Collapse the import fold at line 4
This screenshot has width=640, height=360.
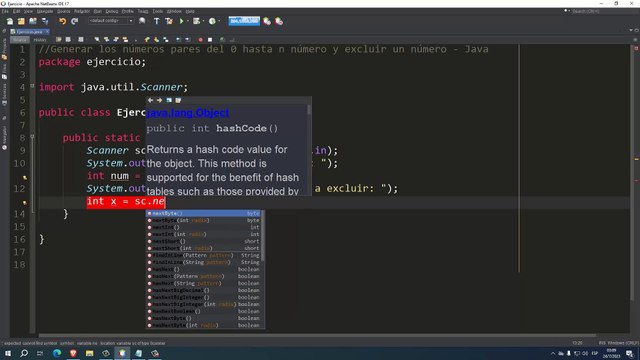click(x=32, y=86)
